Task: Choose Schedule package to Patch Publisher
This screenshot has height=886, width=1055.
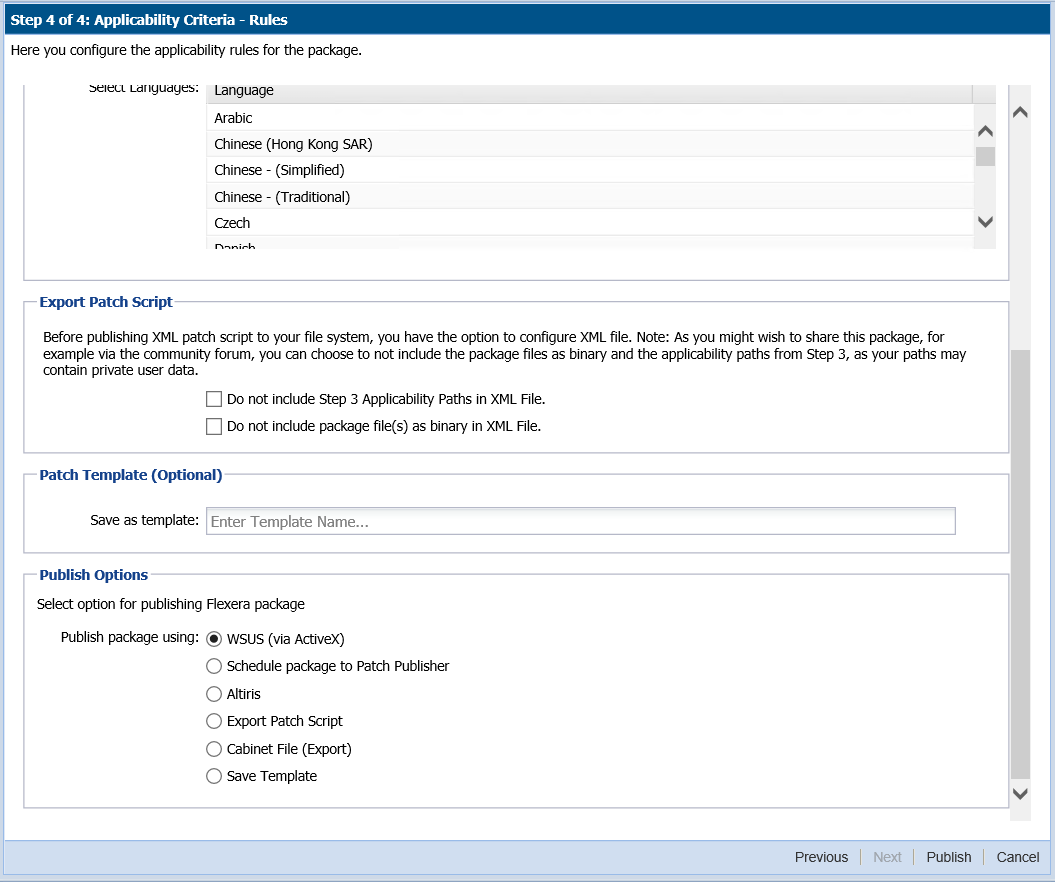Action: click(x=214, y=666)
